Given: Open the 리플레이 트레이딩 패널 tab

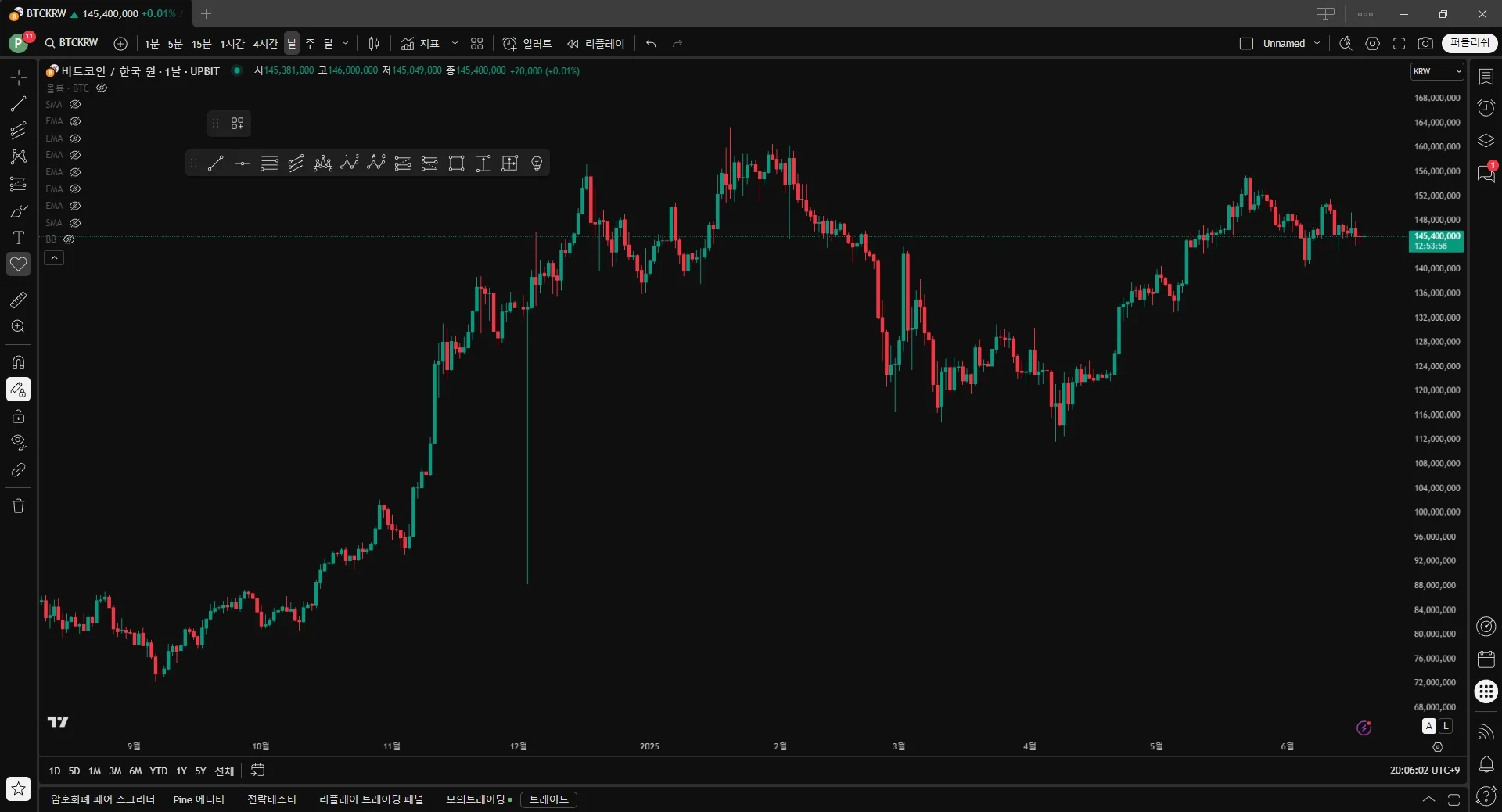Looking at the screenshot, I should point(371,799).
